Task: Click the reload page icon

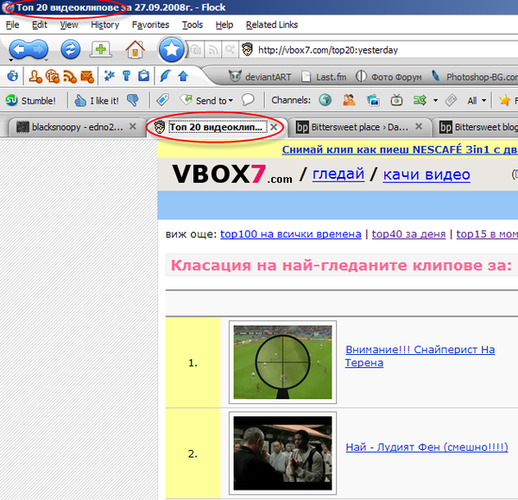Action: [70, 49]
